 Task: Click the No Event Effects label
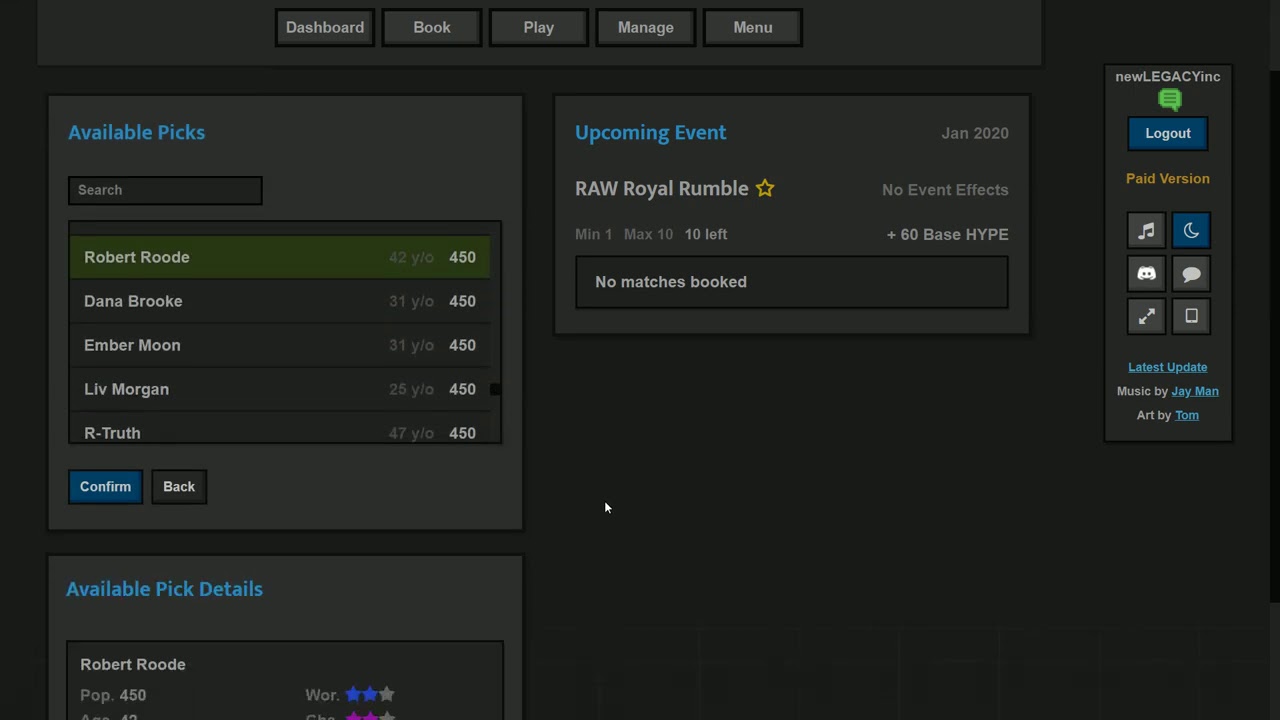tap(945, 190)
